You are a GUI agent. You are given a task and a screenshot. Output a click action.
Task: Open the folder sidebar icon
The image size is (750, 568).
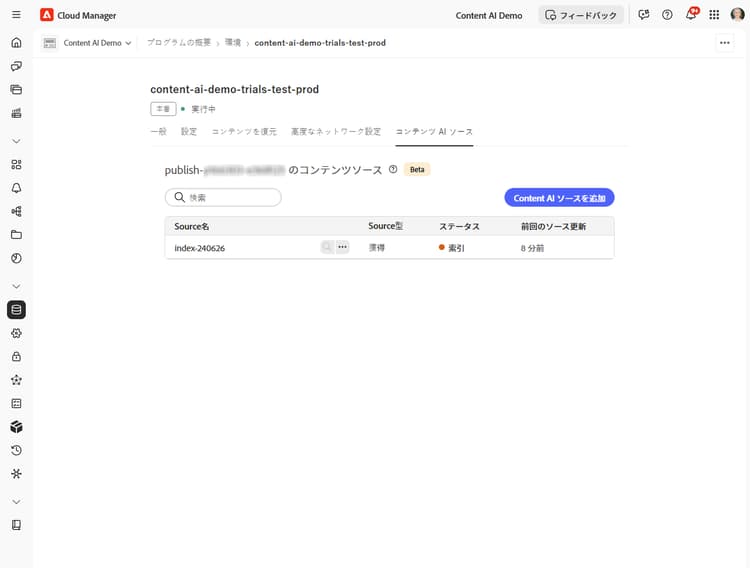tap(16, 235)
